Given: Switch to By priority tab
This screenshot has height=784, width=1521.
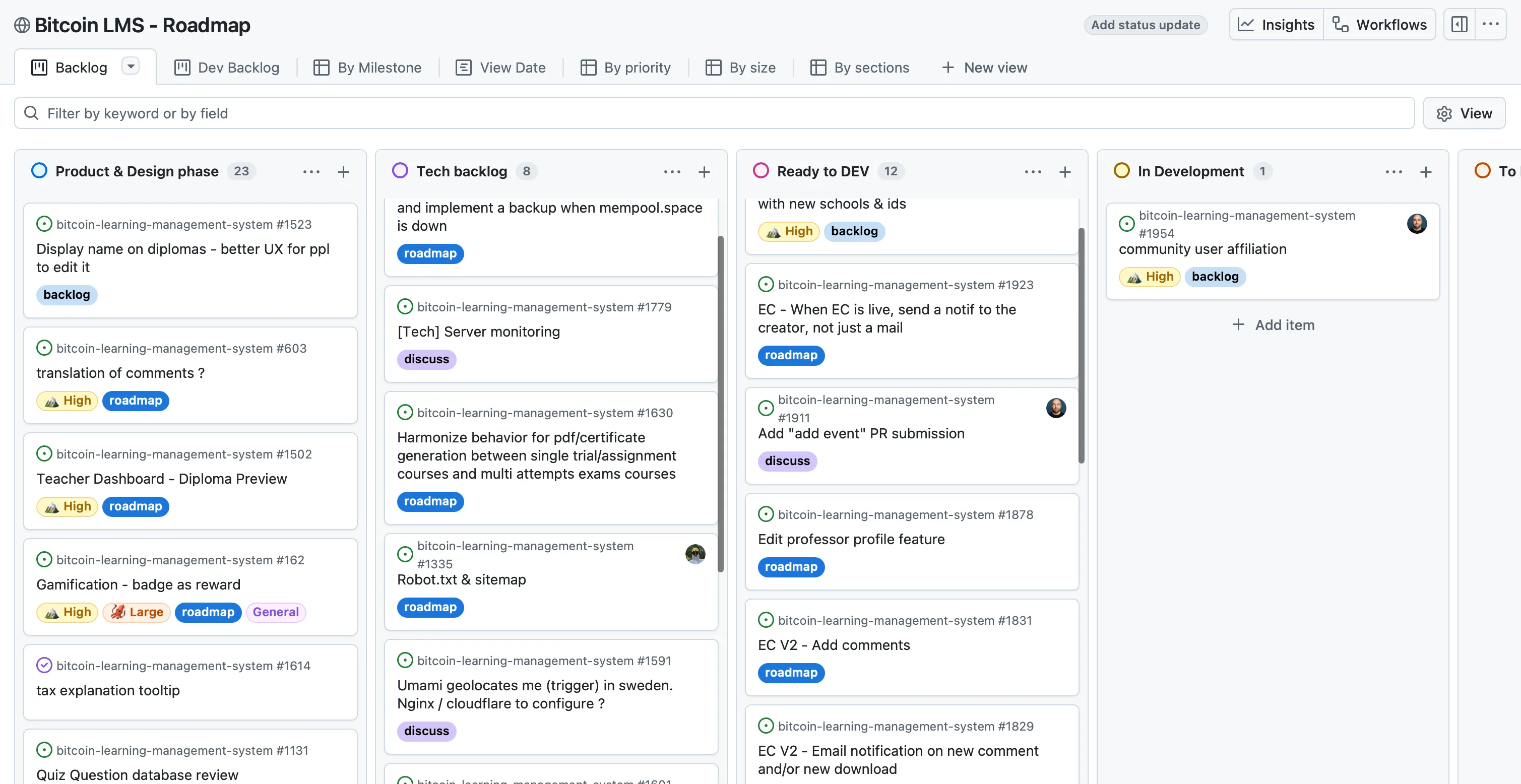Looking at the screenshot, I should coord(625,68).
